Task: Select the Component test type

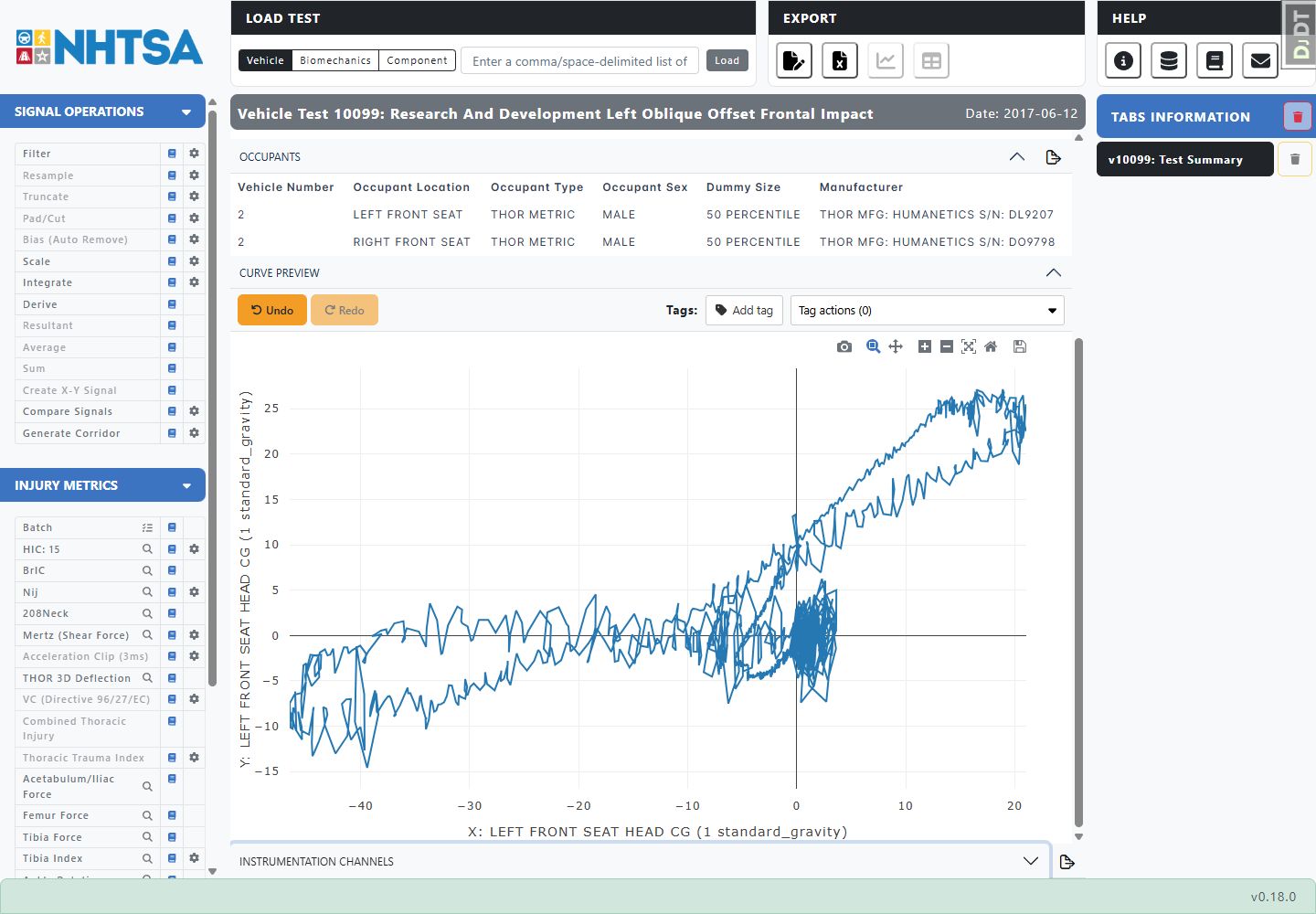Action: tap(417, 60)
